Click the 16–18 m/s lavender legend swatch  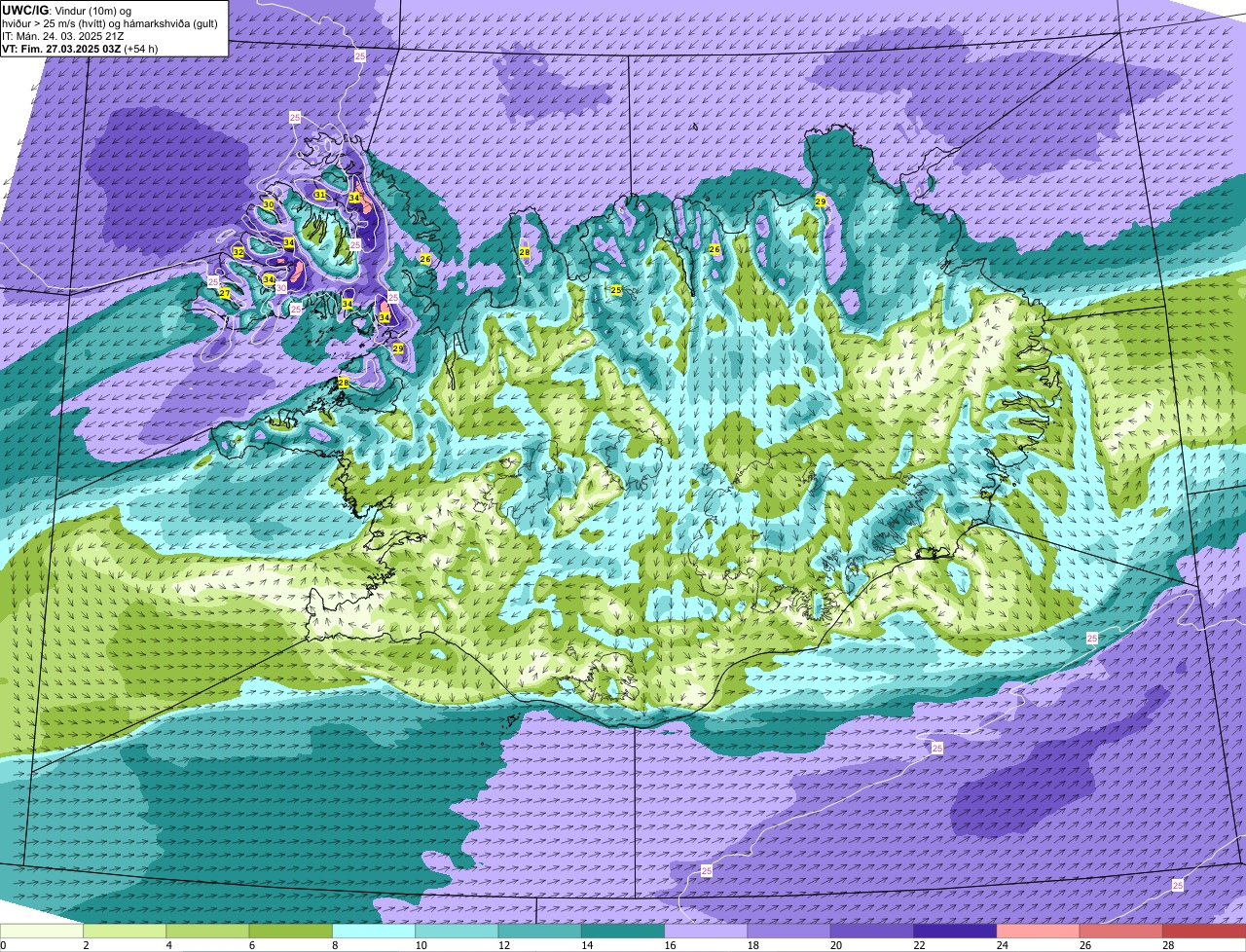[x=706, y=931]
